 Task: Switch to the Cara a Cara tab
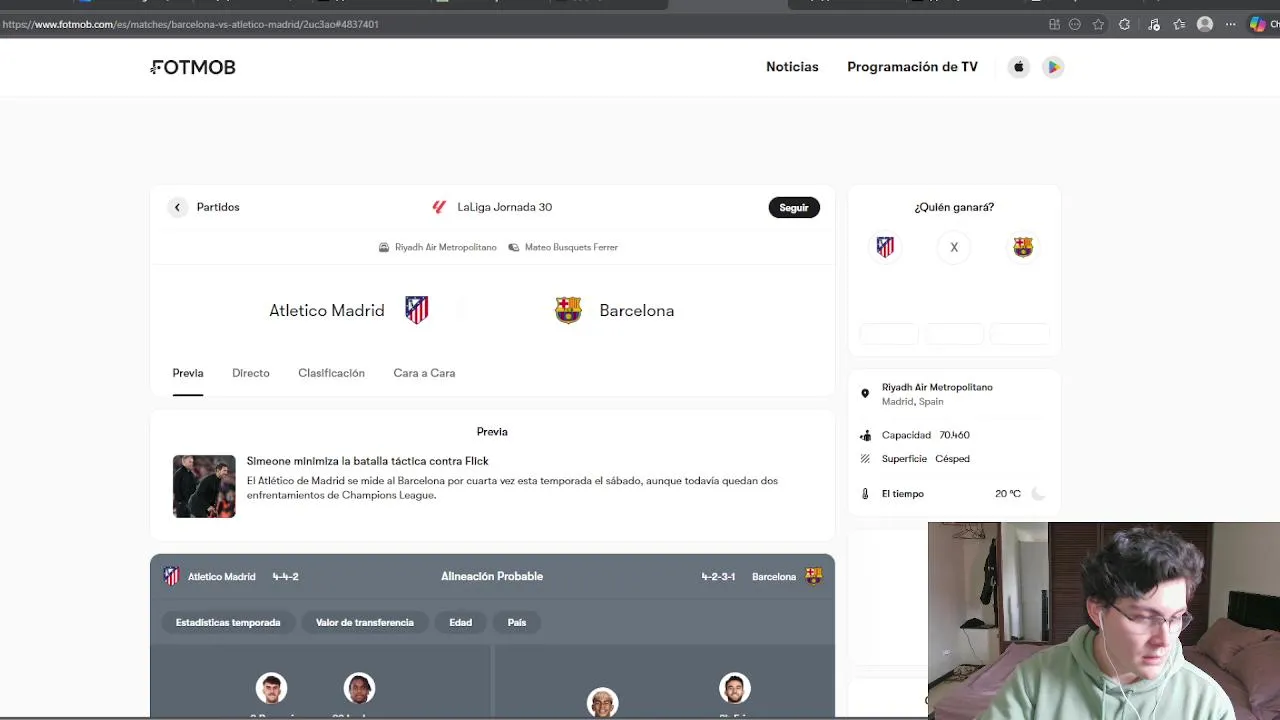[x=424, y=373]
